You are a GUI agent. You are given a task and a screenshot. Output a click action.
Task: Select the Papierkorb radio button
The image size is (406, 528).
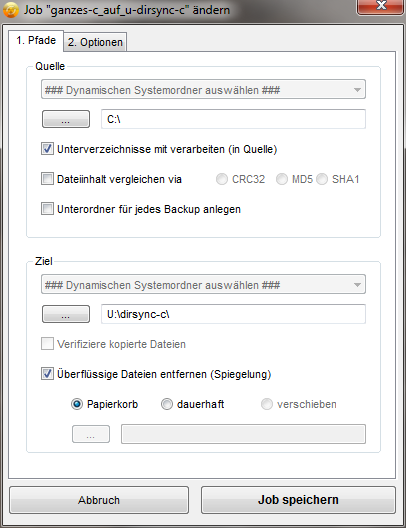(77, 404)
